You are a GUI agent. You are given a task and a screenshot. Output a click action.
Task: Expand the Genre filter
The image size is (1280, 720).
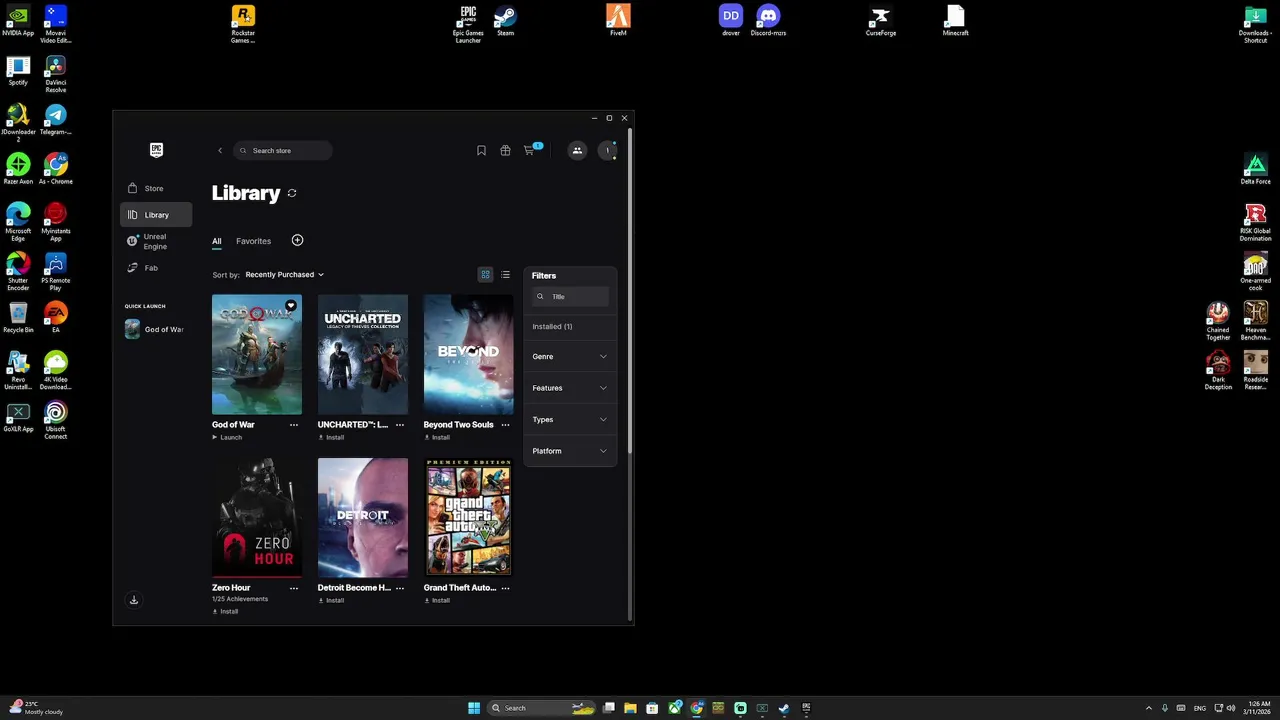(570, 357)
